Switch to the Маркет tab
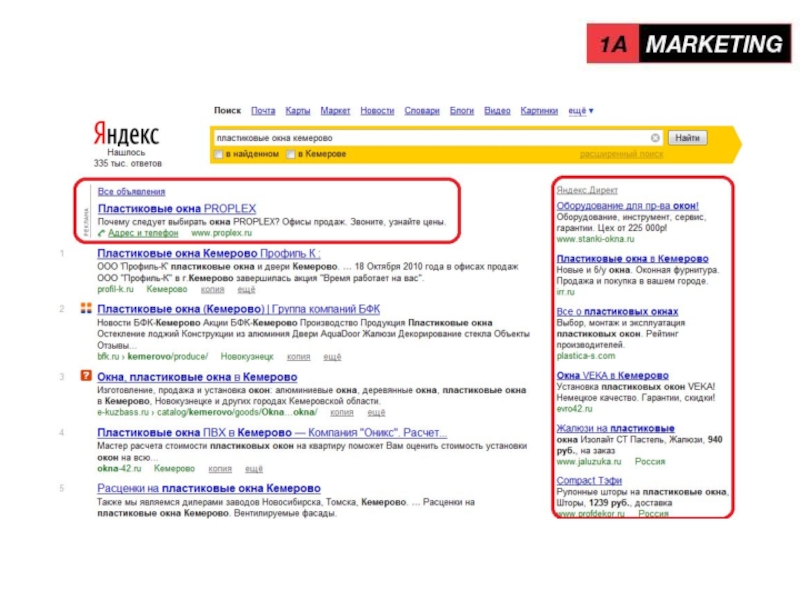This screenshot has width=800, height=600. coord(335,111)
